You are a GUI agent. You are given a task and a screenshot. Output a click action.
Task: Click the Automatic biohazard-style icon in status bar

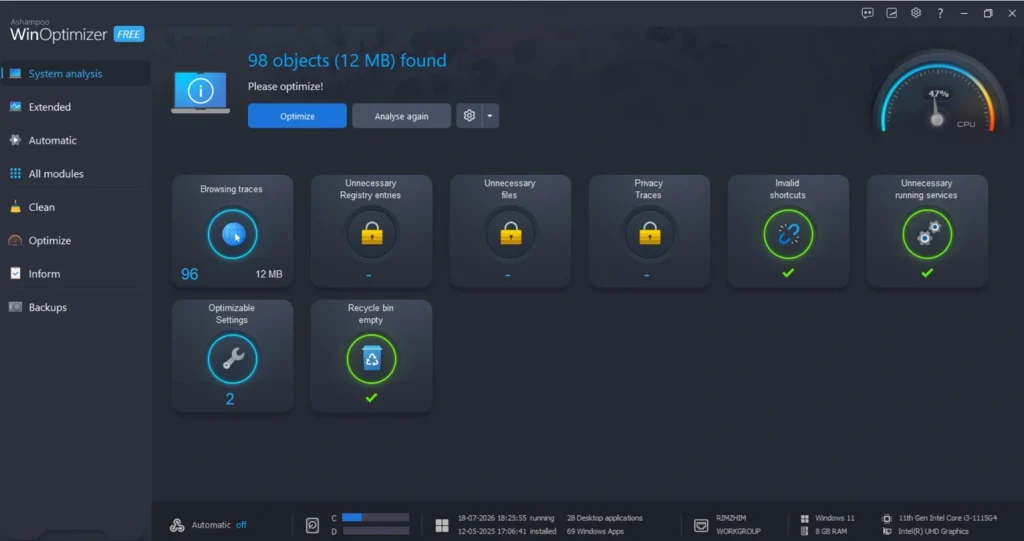pos(177,525)
